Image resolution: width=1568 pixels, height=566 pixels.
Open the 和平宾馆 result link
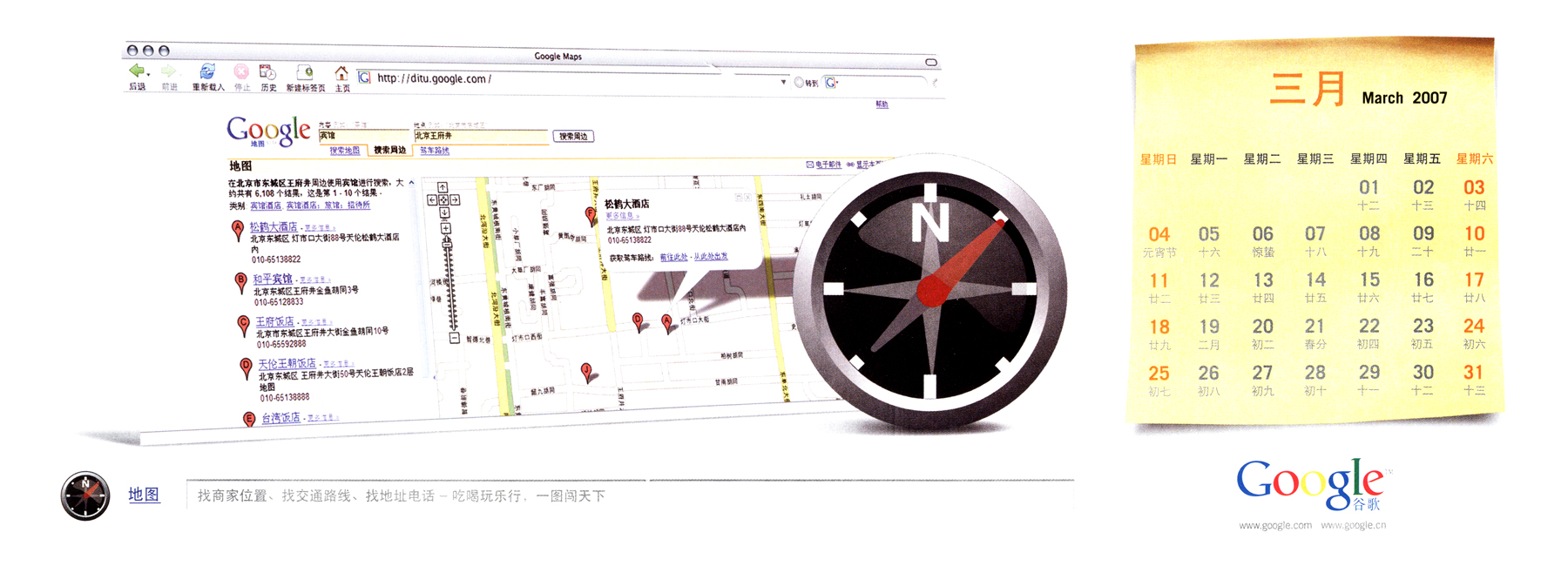pyautogui.click(x=273, y=279)
